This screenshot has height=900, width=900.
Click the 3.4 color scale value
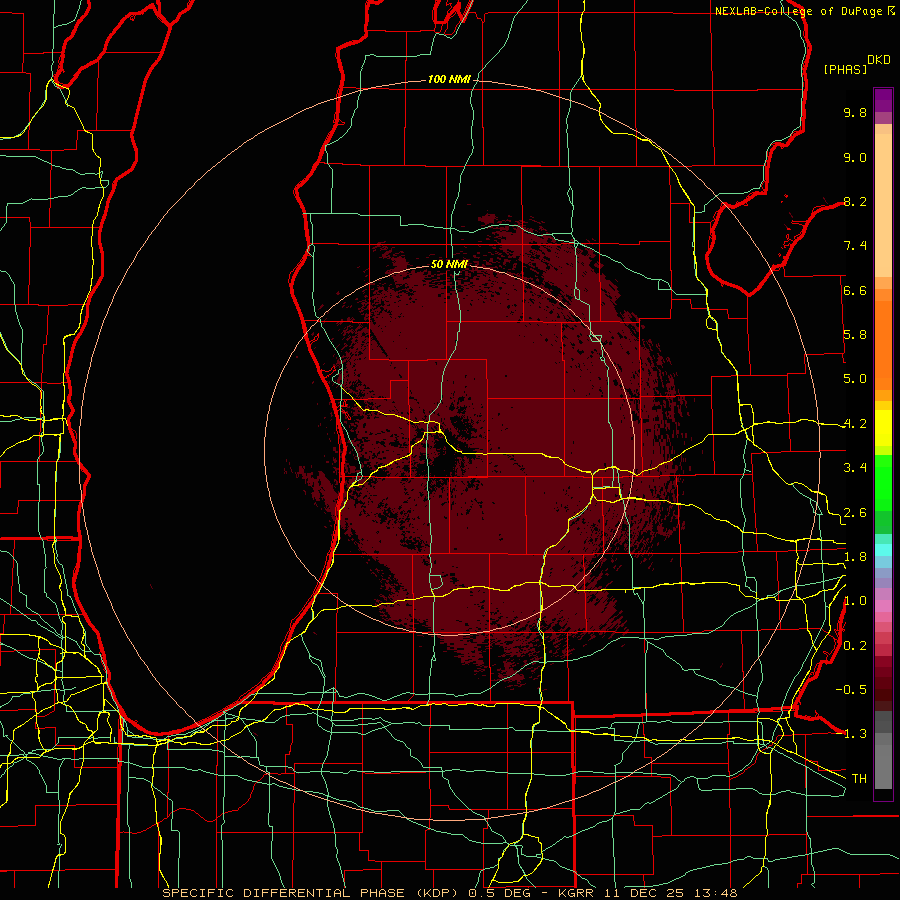point(855,468)
